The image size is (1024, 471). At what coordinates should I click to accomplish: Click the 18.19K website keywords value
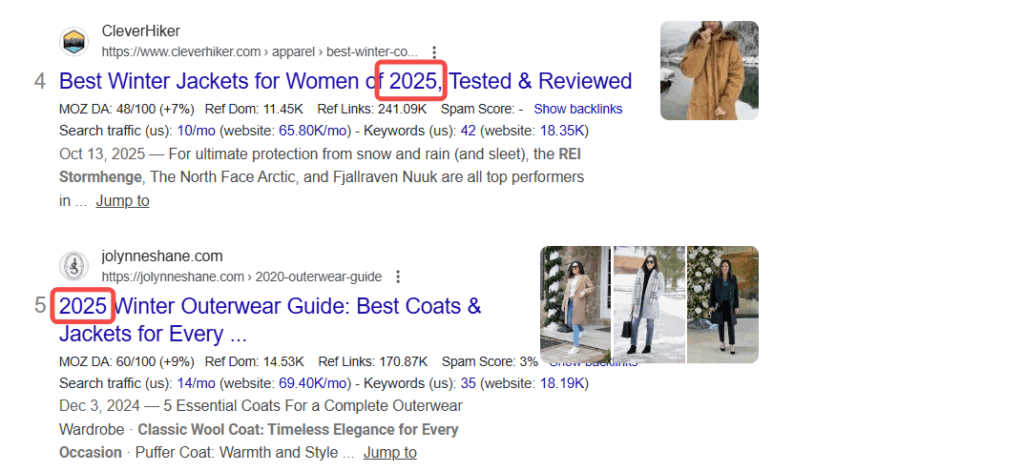564,383
